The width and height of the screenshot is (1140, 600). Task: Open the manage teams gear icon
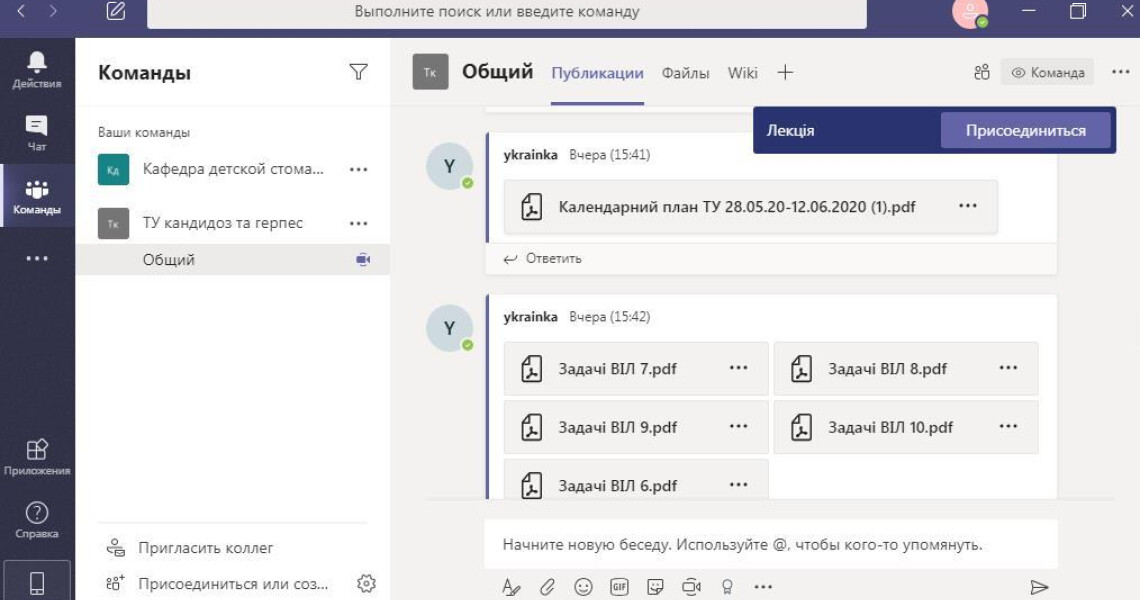click(366, 583)
